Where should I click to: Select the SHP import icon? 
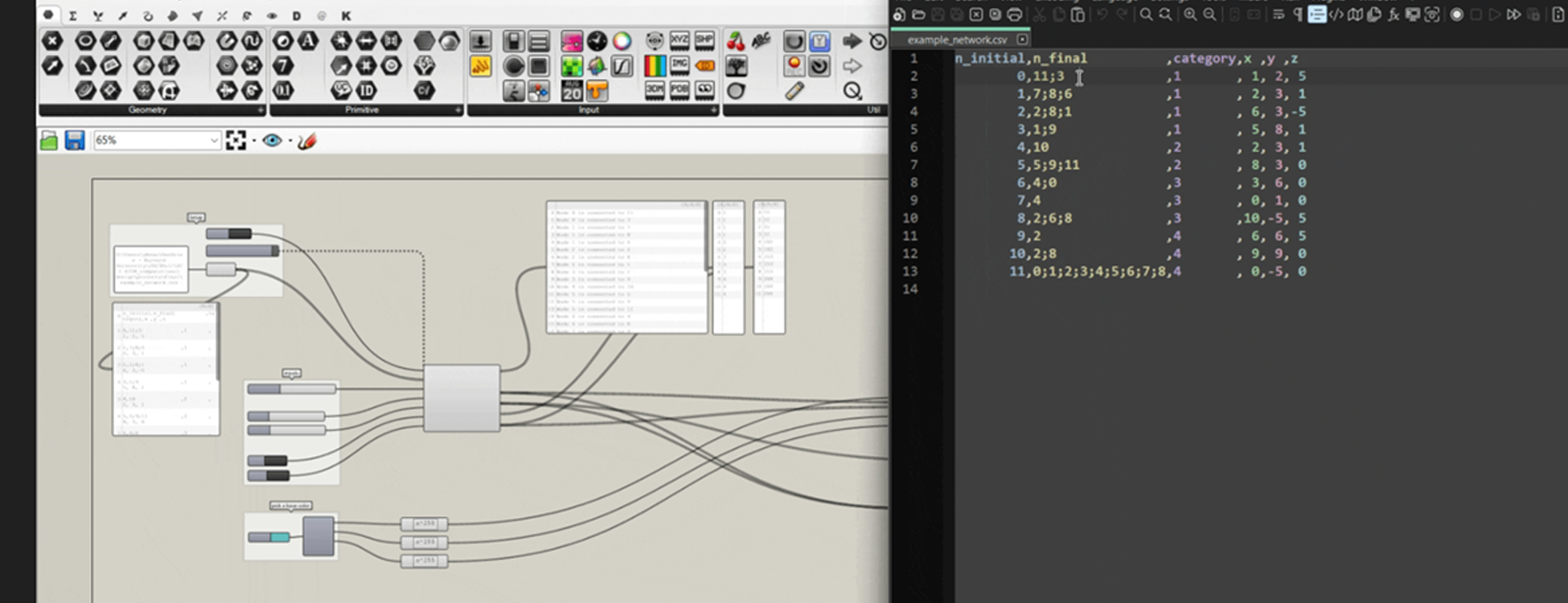tap(704, 40)
